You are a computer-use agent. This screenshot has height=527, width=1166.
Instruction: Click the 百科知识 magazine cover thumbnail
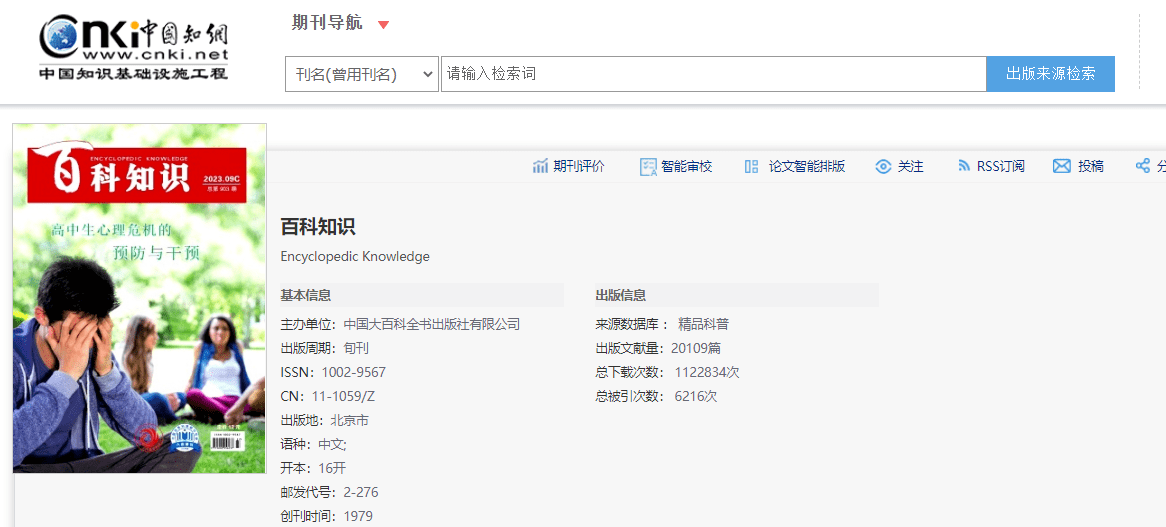(x=140, y=298)
